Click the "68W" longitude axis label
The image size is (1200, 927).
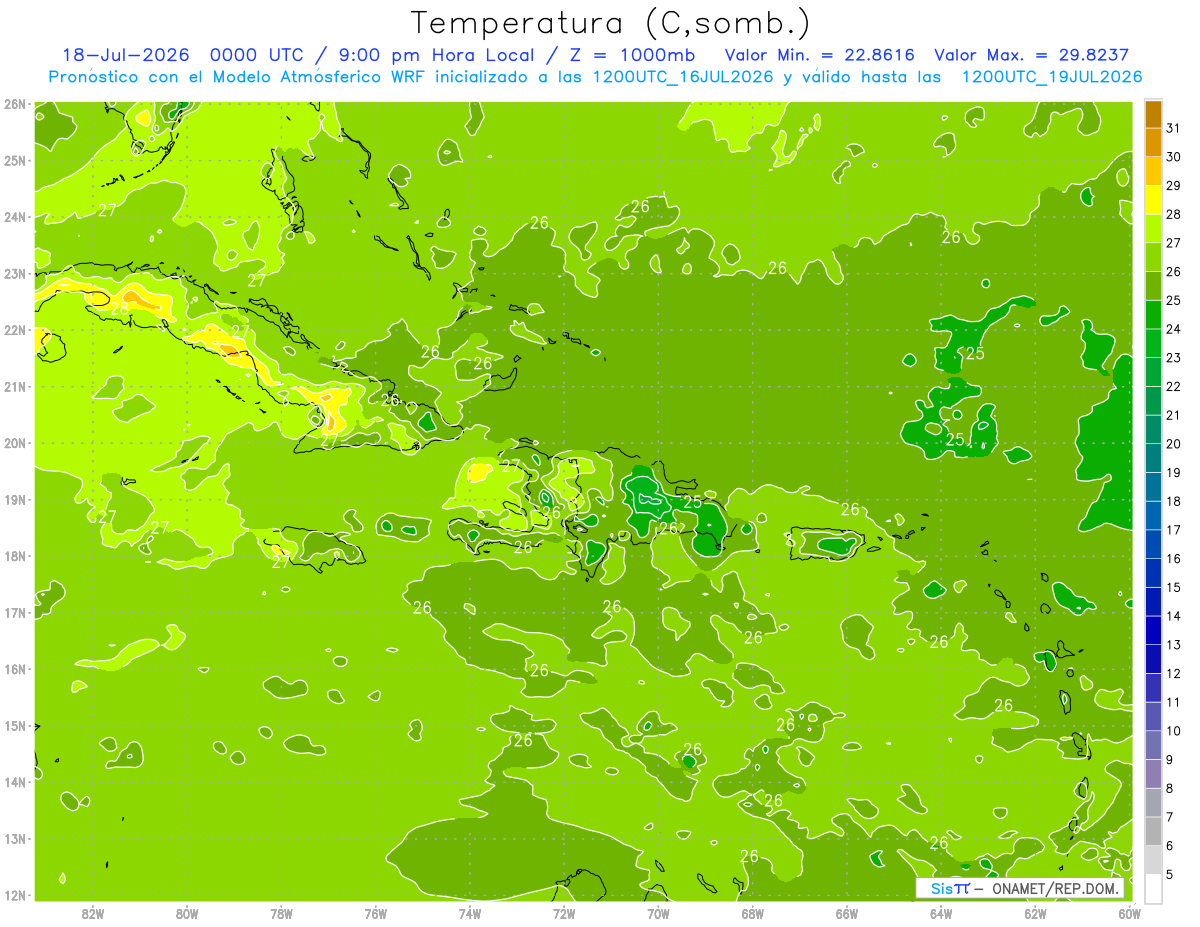point(753,913)
